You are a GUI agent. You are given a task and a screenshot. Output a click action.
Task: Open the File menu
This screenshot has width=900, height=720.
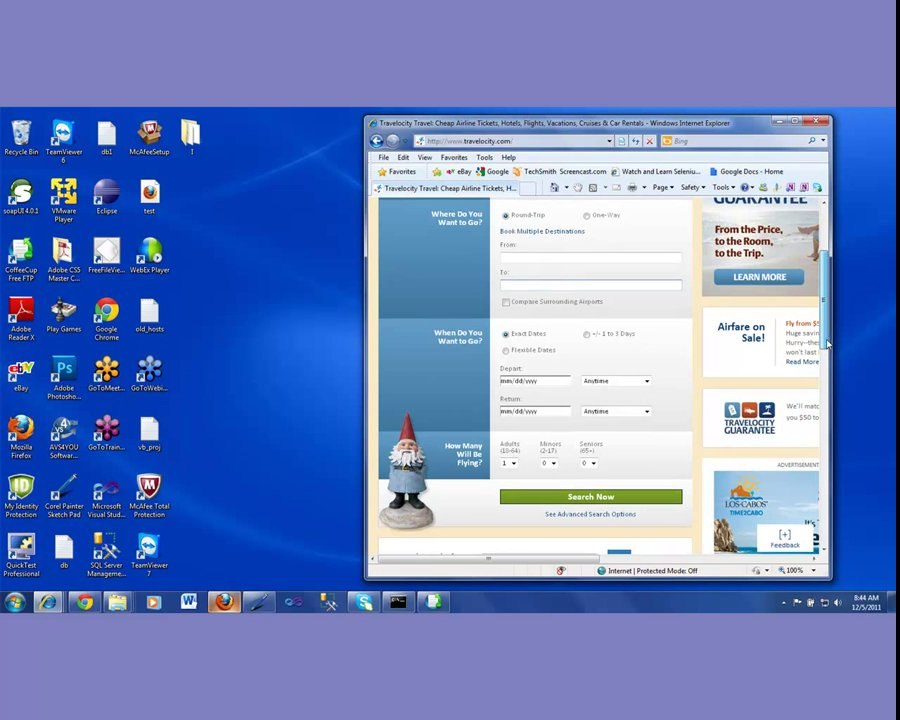pyautogui.click(x=383, y=157)
